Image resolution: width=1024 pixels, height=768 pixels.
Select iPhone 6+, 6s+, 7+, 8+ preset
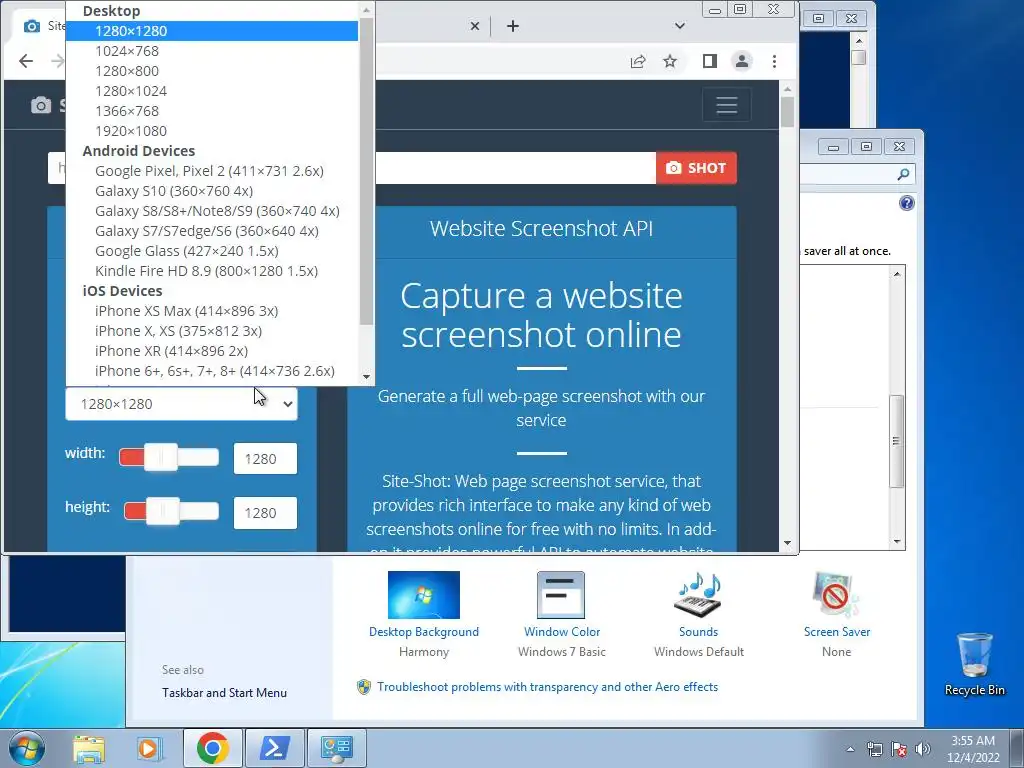click(212, 371)
